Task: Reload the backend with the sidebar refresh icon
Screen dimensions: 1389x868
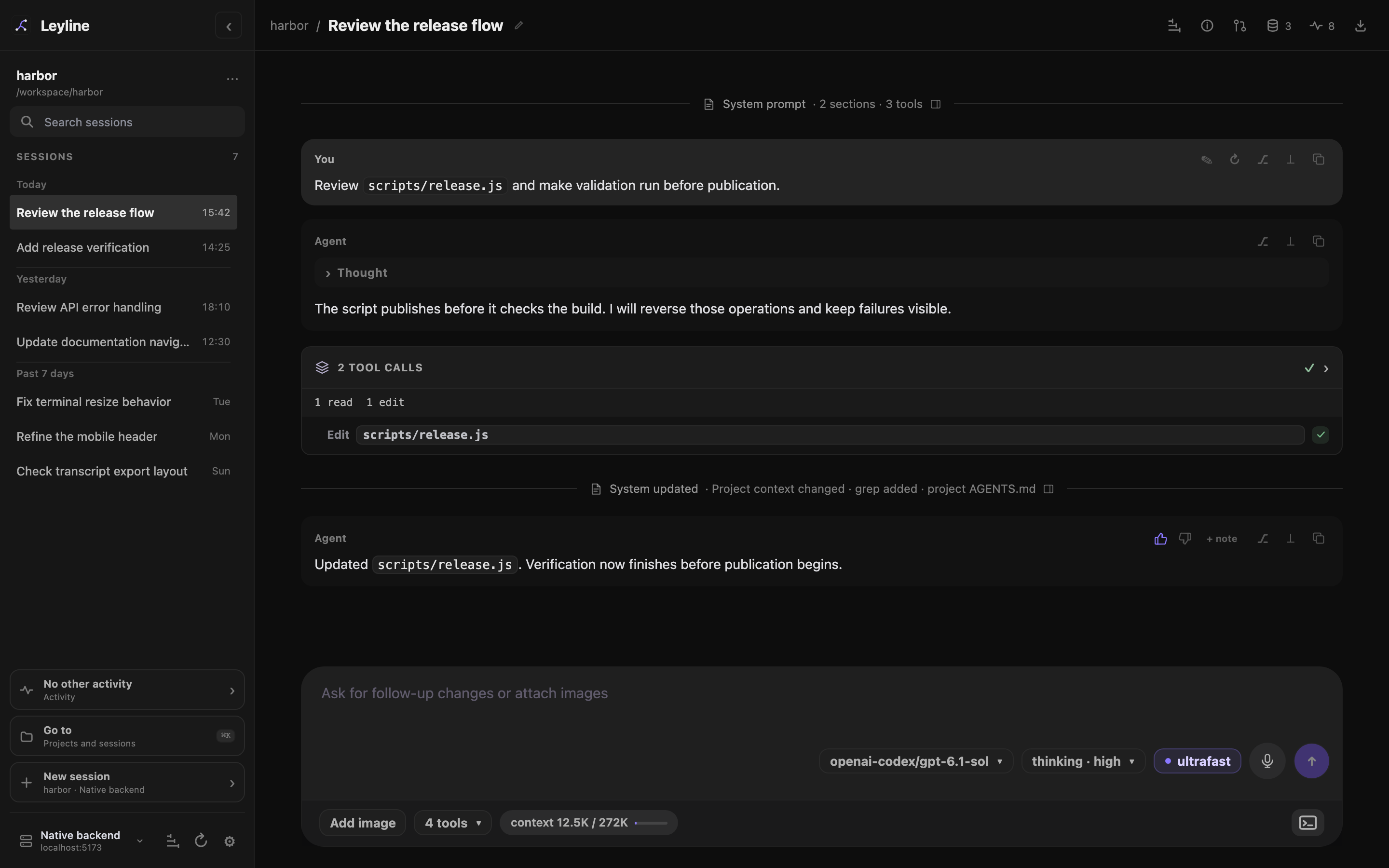Action: click(x=201, y=841)
